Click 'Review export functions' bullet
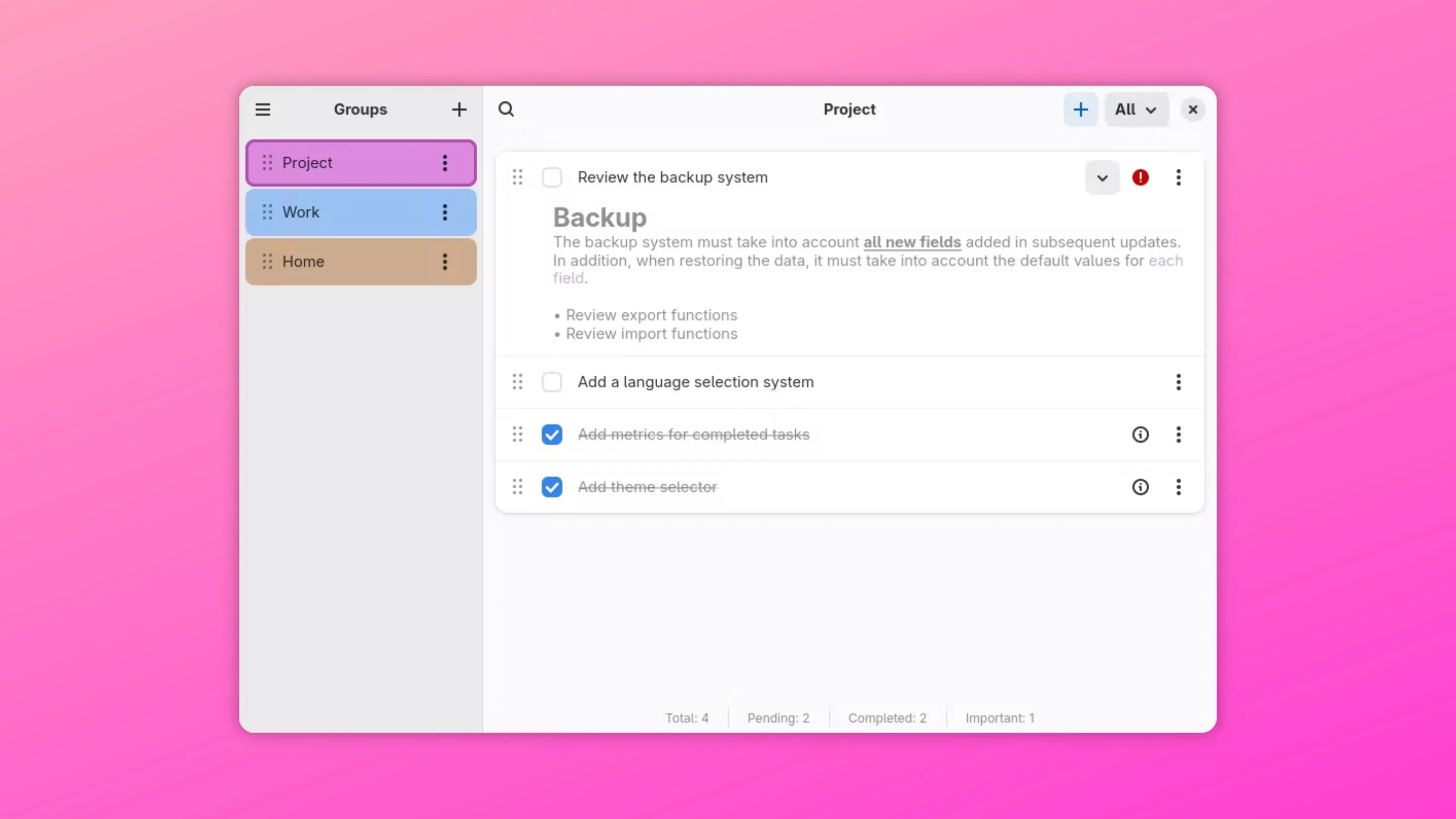The height and width of the screenshot is (819, 1456). point(651,315)
